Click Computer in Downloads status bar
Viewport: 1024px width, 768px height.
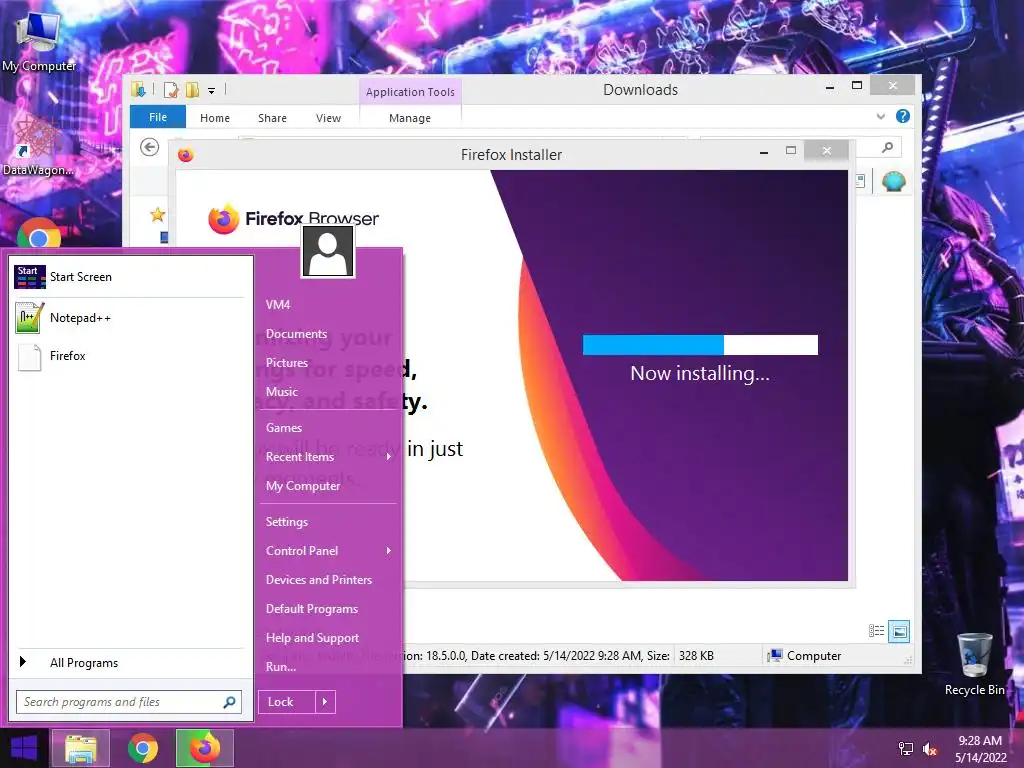[805, 656]
